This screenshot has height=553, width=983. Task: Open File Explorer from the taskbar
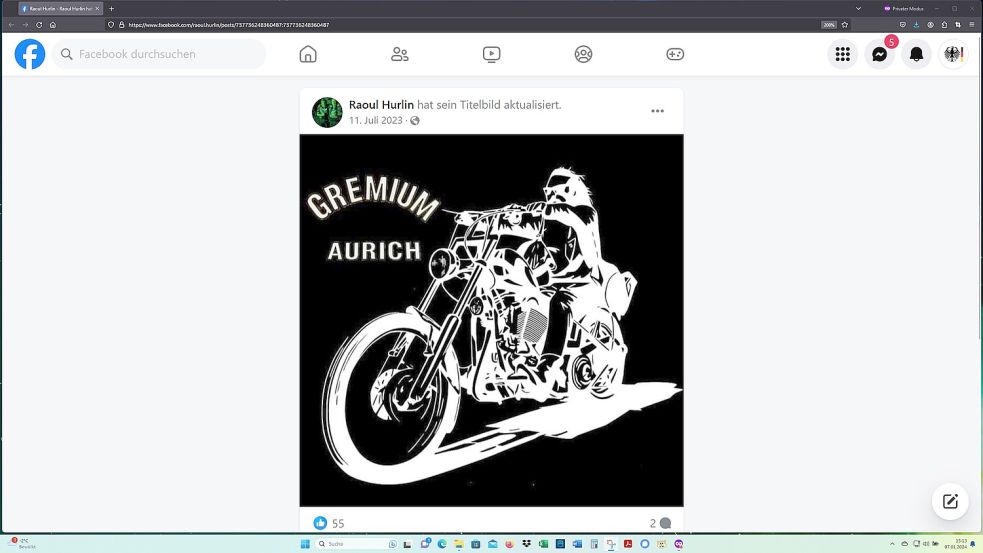click(459, 544)
